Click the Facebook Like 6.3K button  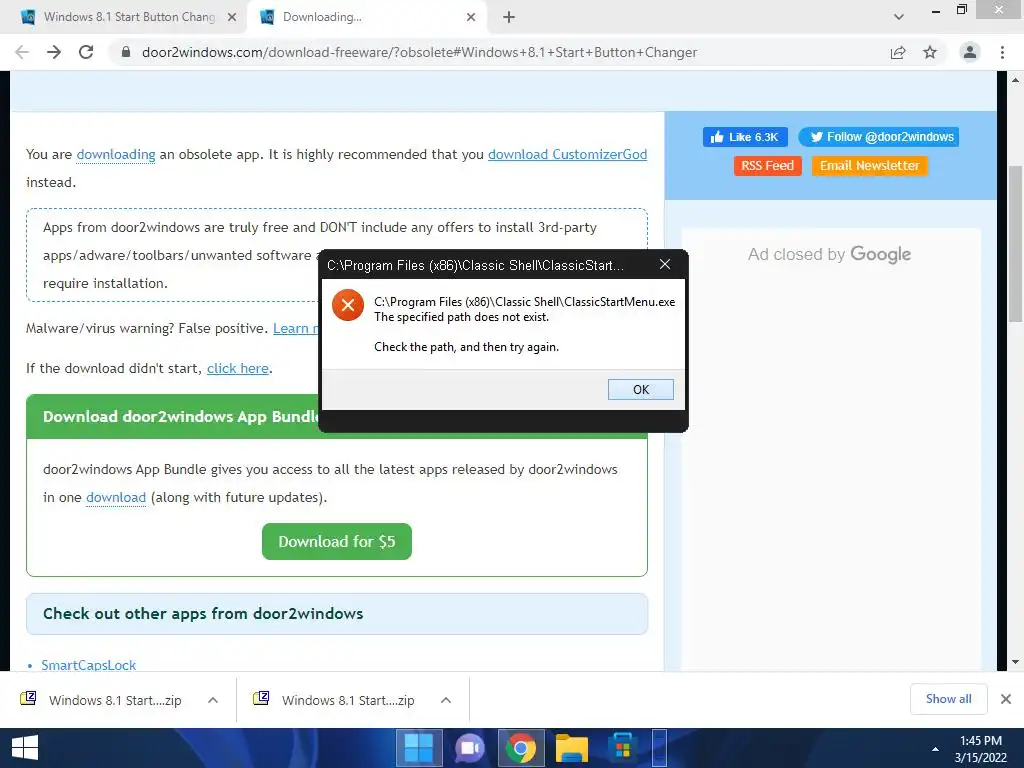(x=745, y=137)
